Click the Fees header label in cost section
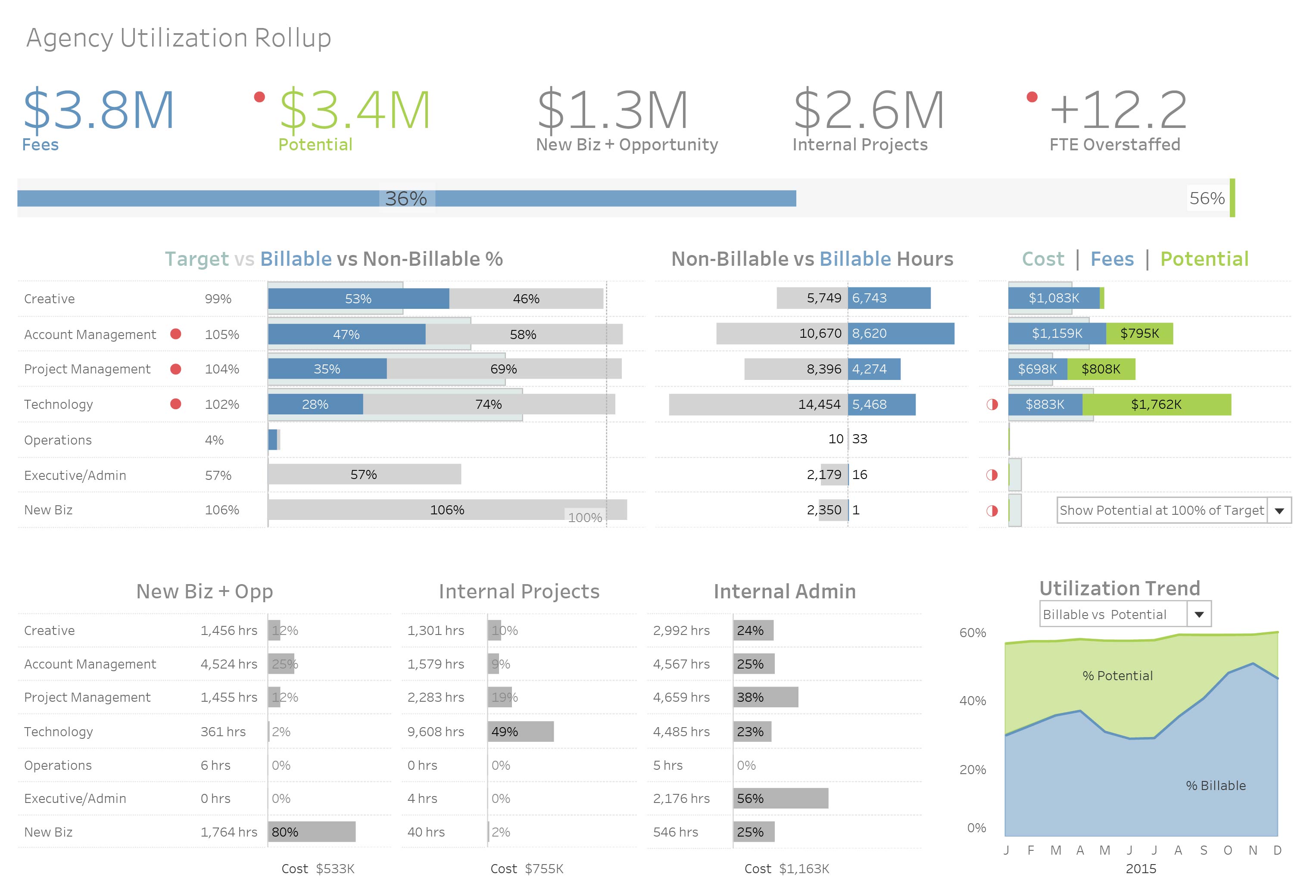1316x896 pixels. 1112,259
